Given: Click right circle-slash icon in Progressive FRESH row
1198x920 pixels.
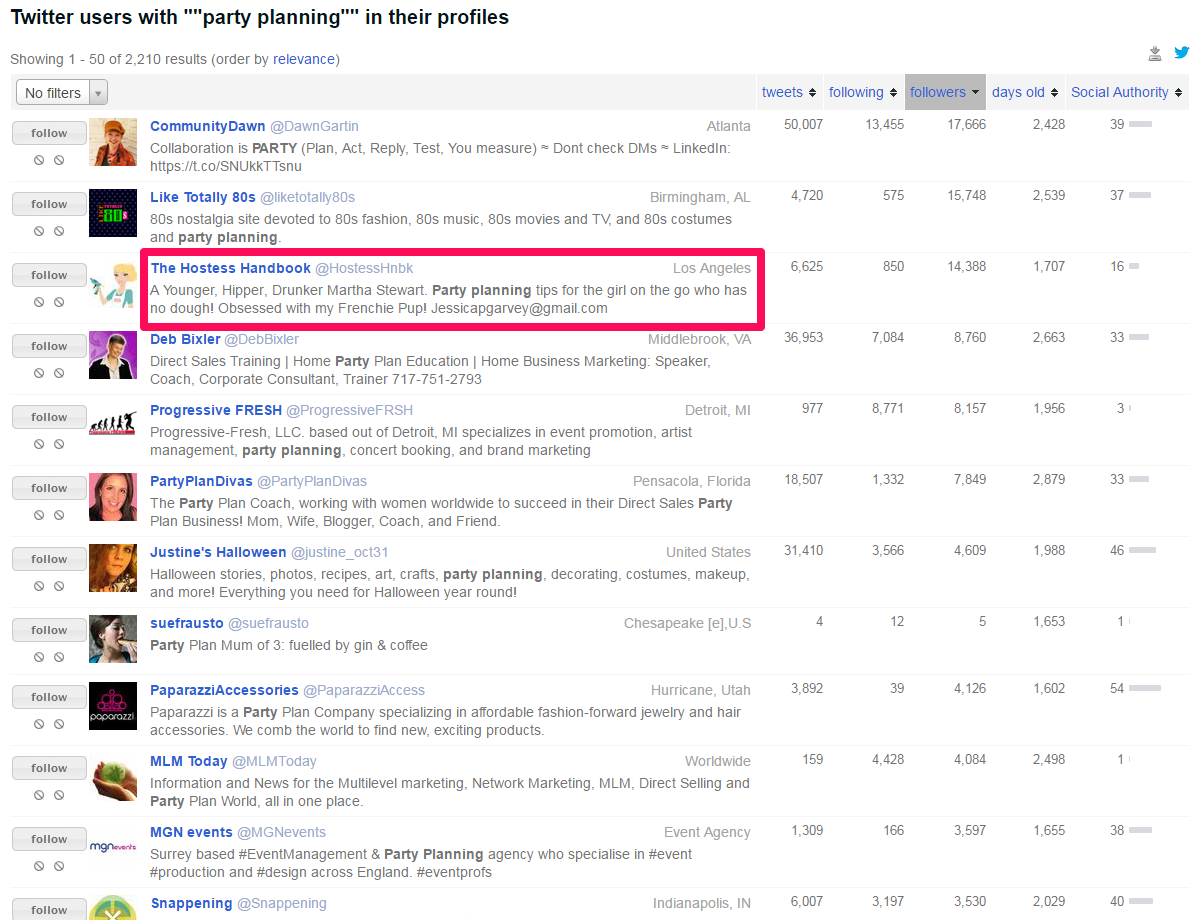Looking at the screenshot, I should tap(59, 444).
